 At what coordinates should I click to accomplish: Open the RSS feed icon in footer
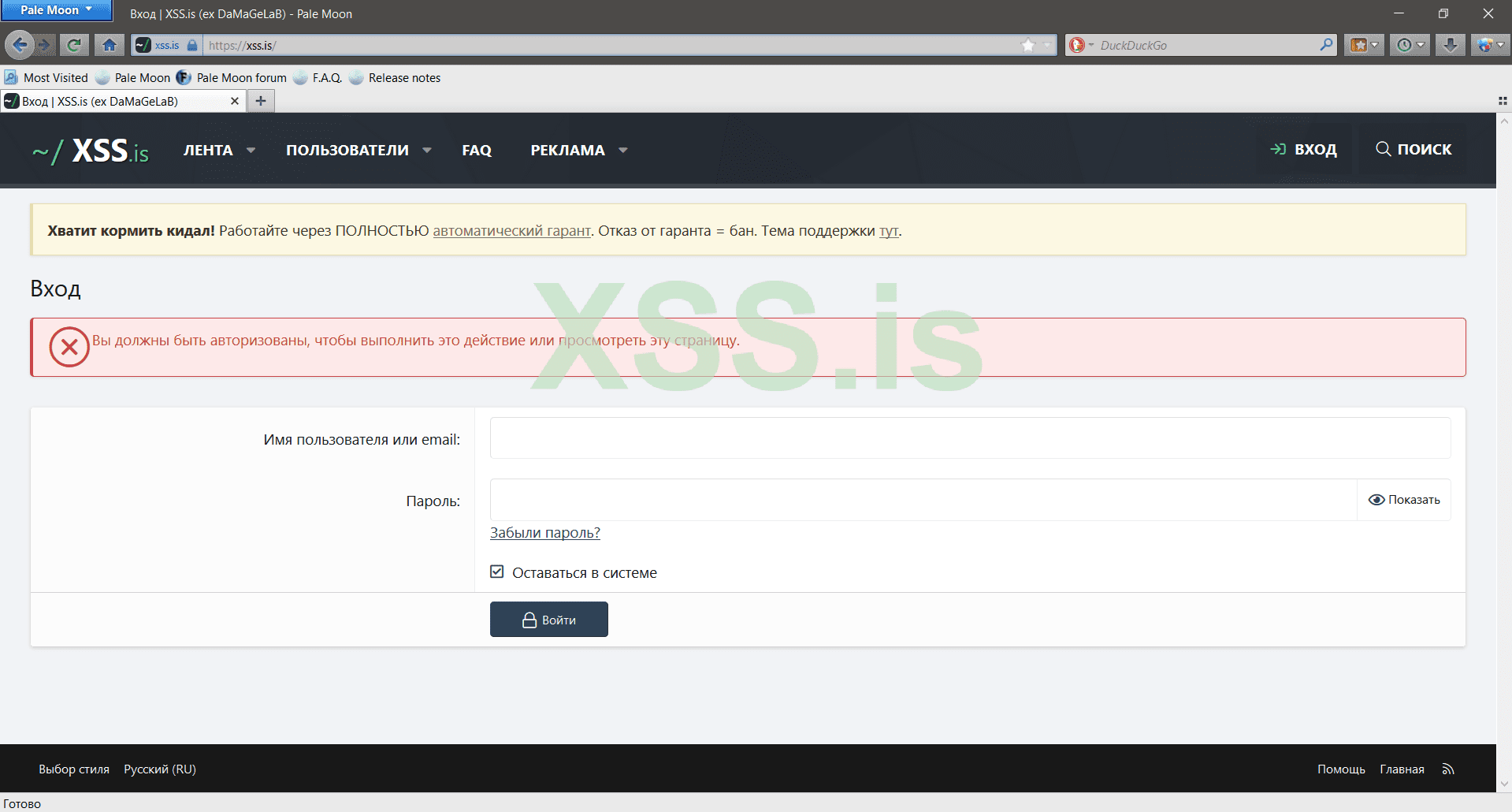coord(1448,769)
